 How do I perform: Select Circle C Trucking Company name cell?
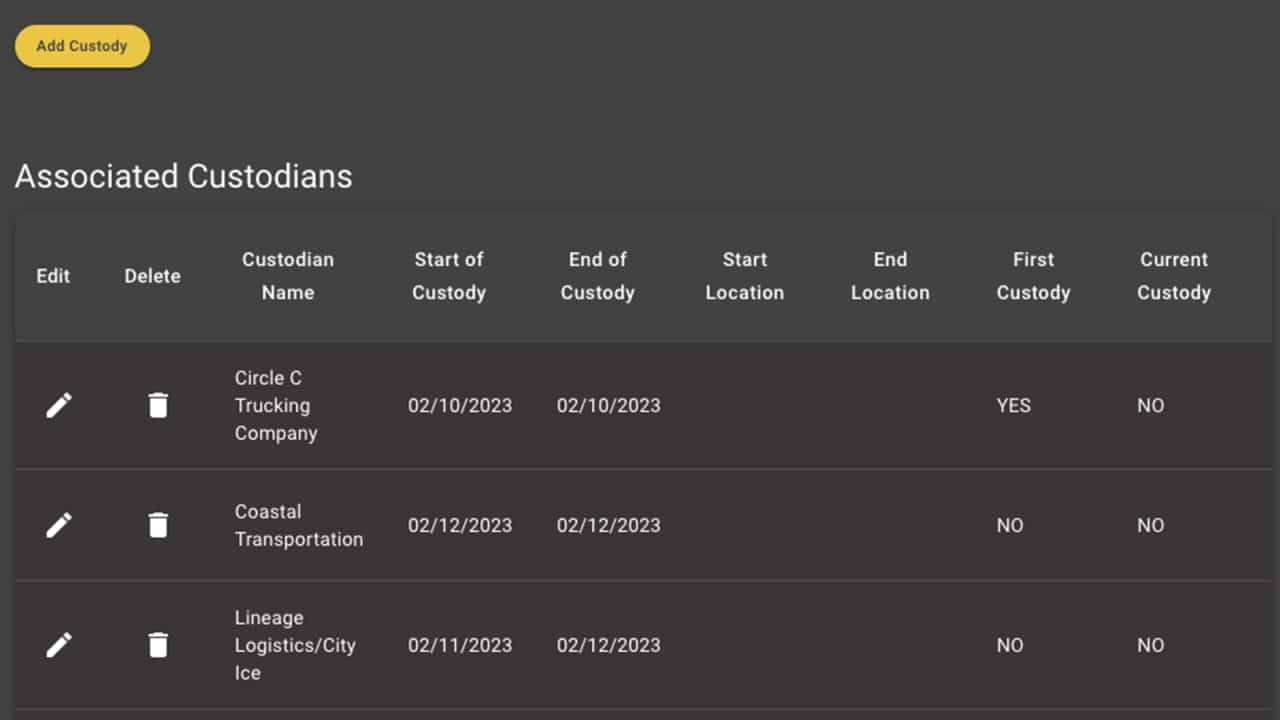pyautogui.click(x=276, y=405)
